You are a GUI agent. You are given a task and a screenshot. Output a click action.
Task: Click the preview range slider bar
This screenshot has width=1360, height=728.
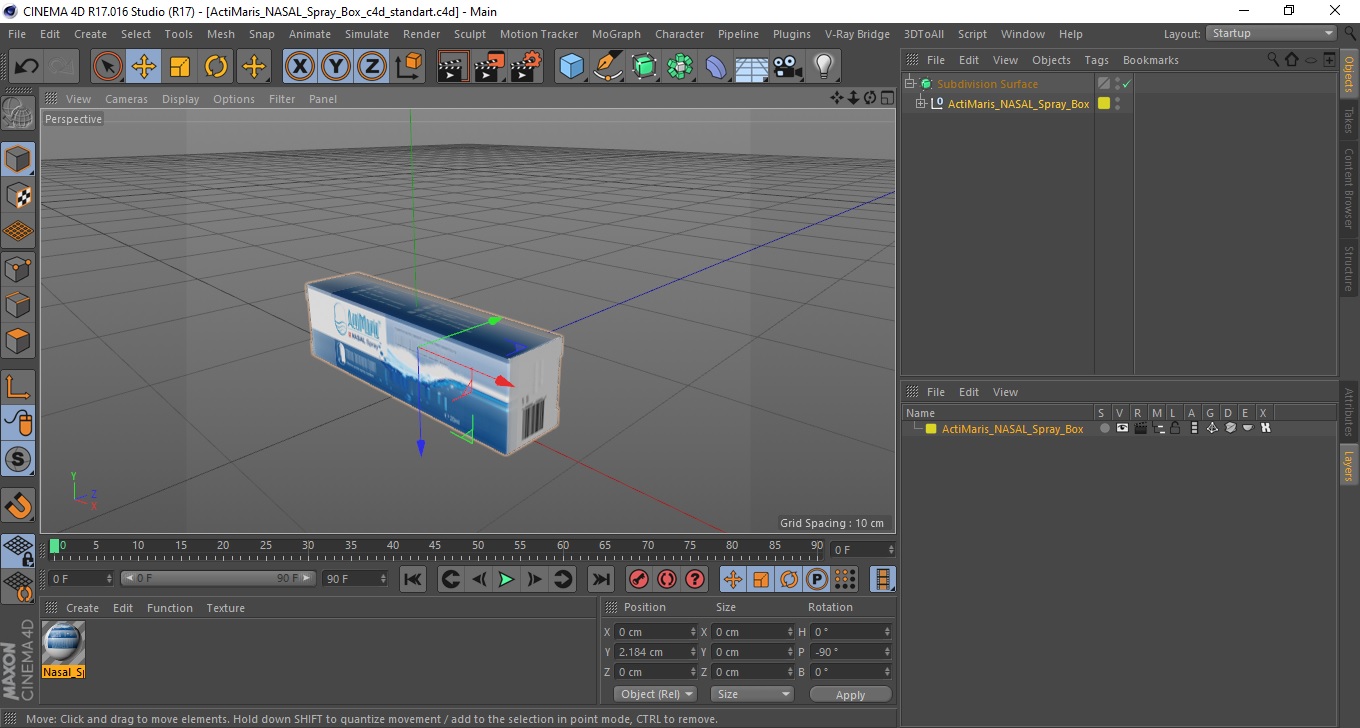click(x=218, y=578)
